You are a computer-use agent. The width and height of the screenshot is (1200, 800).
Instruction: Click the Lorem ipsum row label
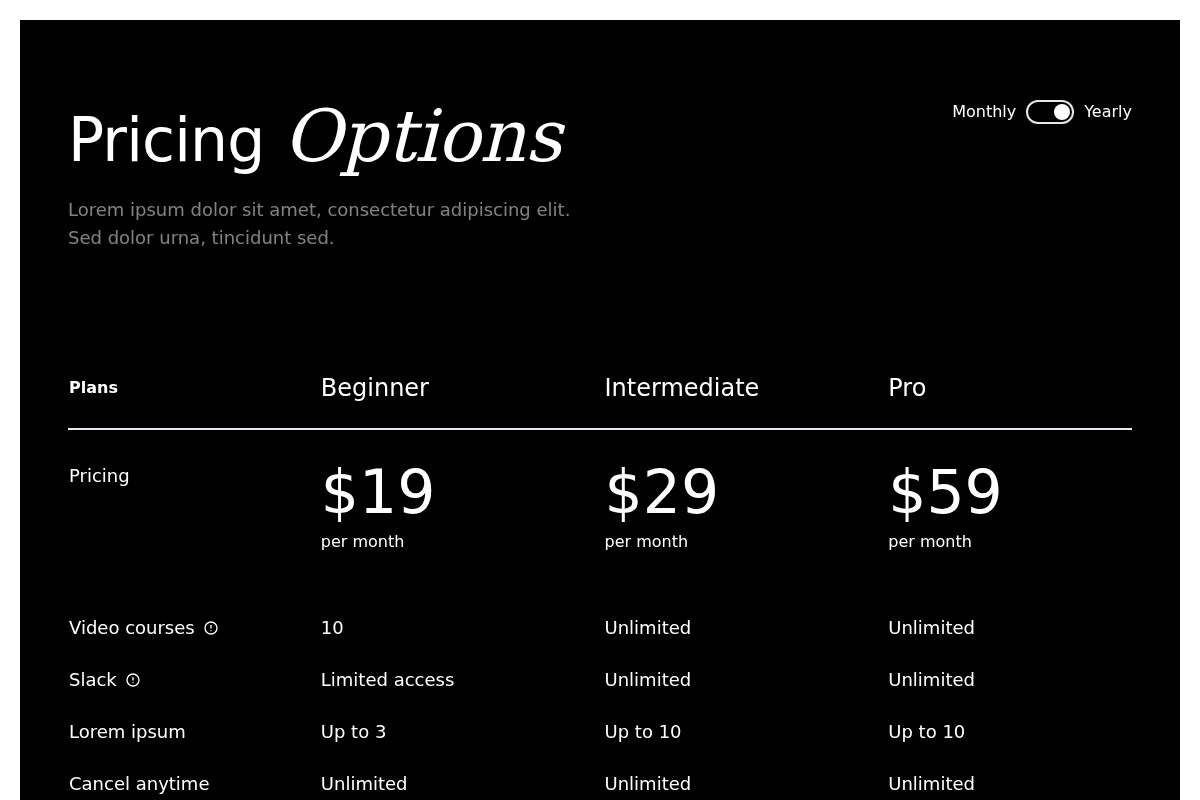(127, 732)
